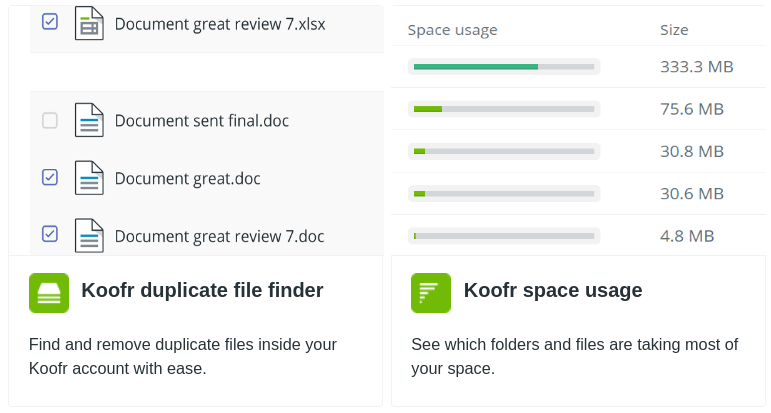Select the Document great.doc file name
The height and width of the screenshot is (413, 771).
[187, 178]
